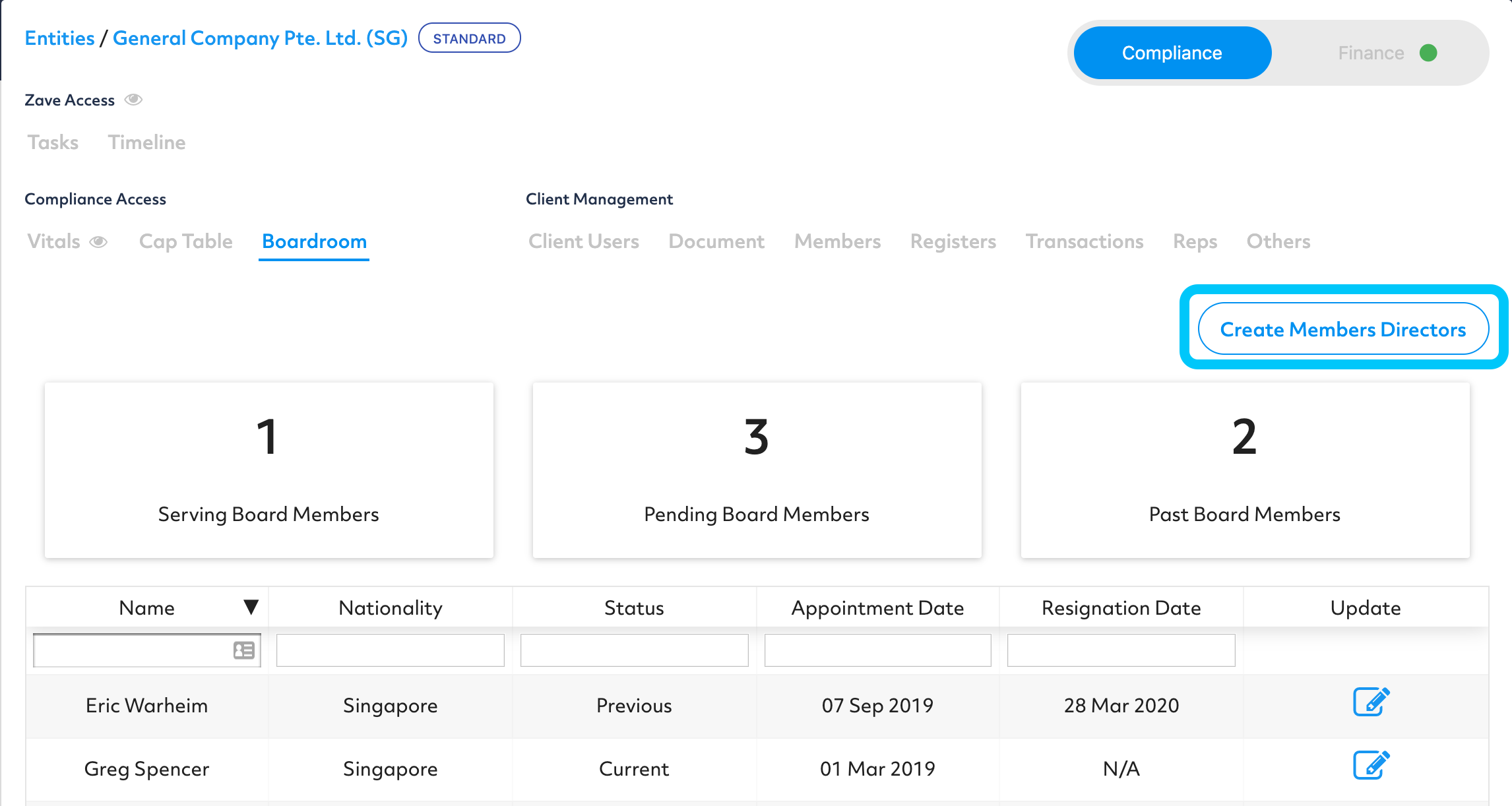
Task: Select the Past Board Members card
Action: click(x=1245, y=470)
